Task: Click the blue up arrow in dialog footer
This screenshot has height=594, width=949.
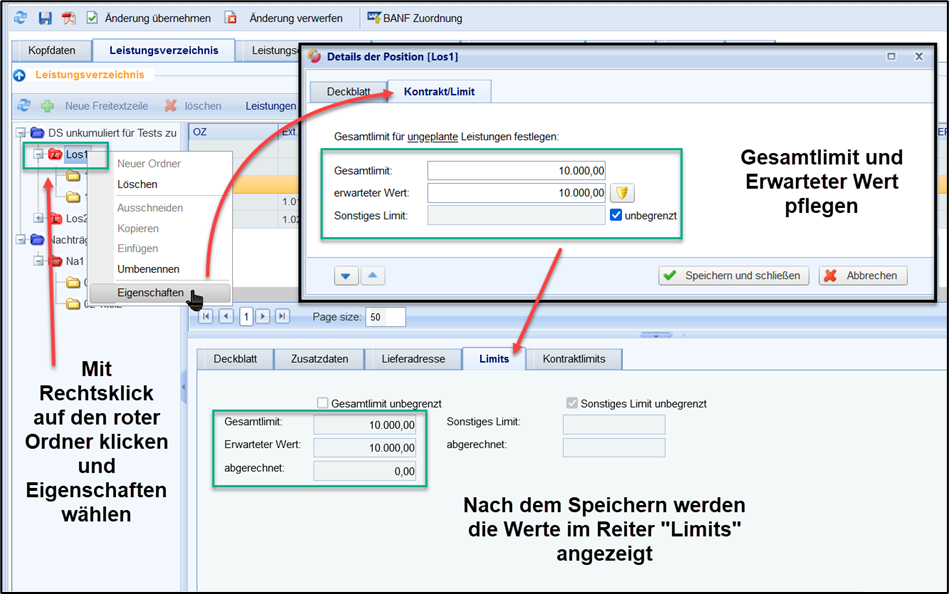Action: (371, 276)
